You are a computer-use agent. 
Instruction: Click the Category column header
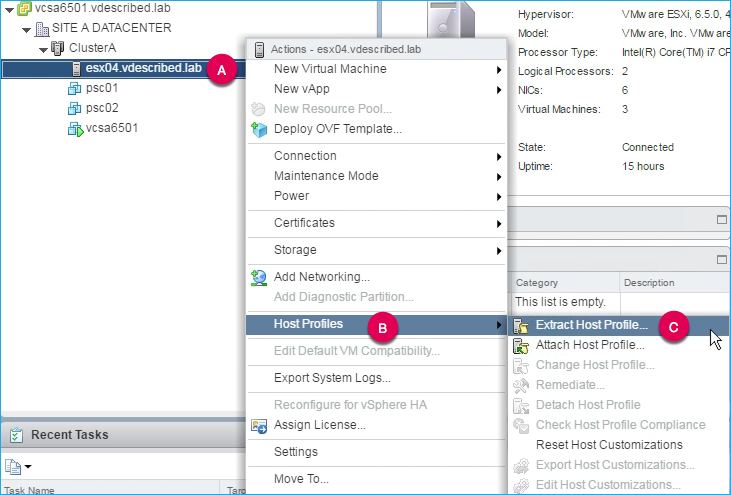(565, 283)
